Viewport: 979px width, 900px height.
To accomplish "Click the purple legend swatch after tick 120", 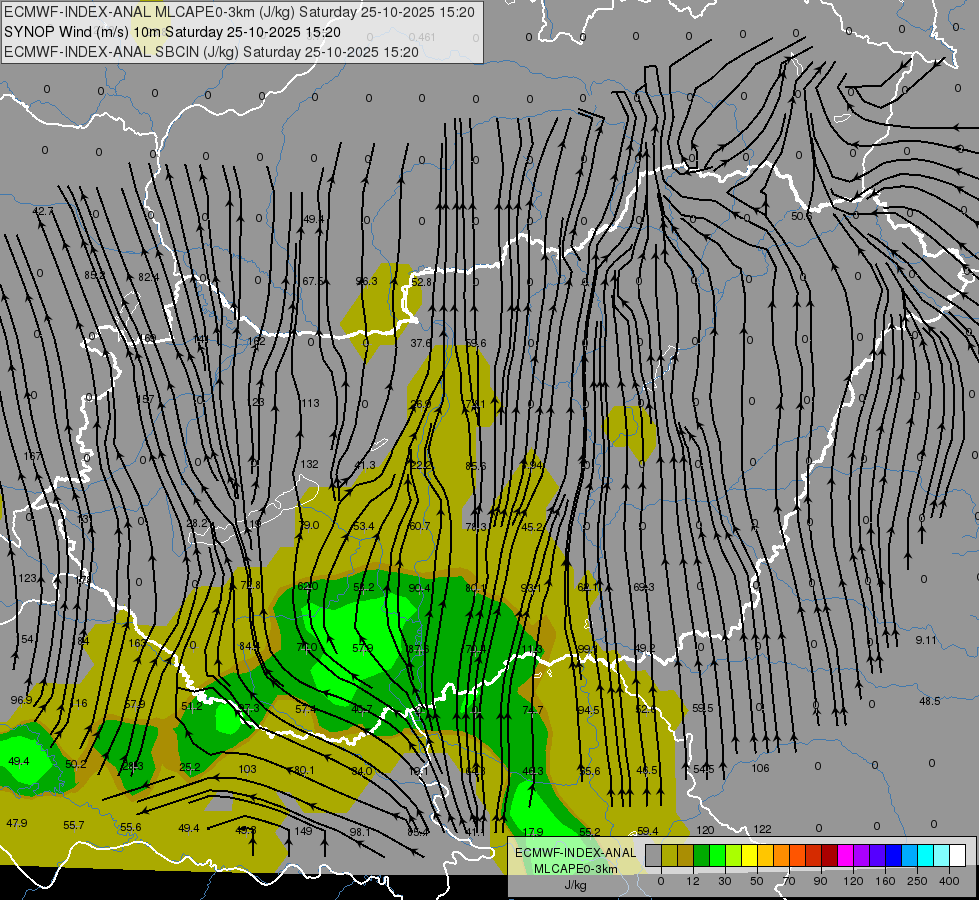I will tap(862, 855).
